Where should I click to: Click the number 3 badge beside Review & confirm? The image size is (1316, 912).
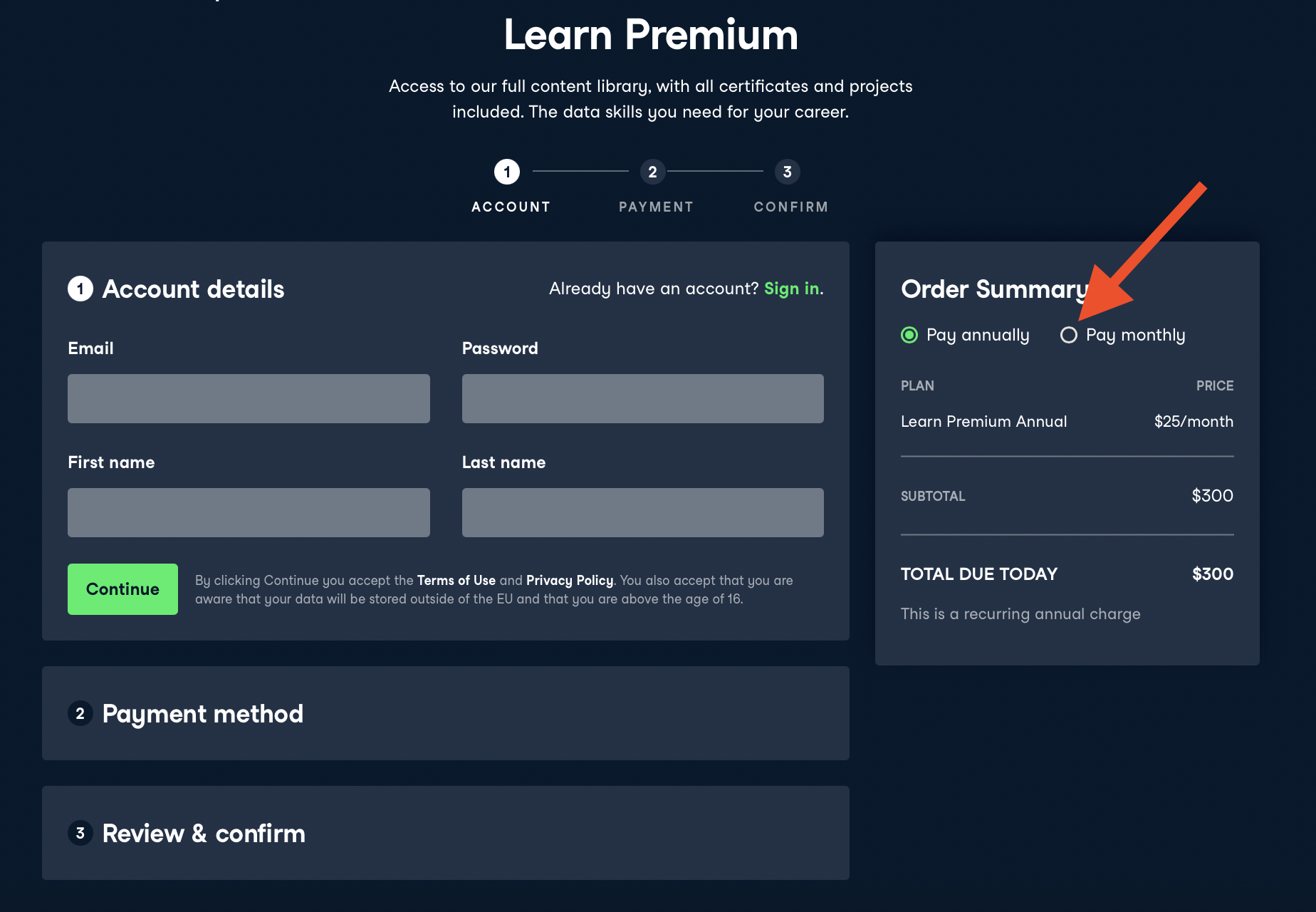(x=80, y=833)
